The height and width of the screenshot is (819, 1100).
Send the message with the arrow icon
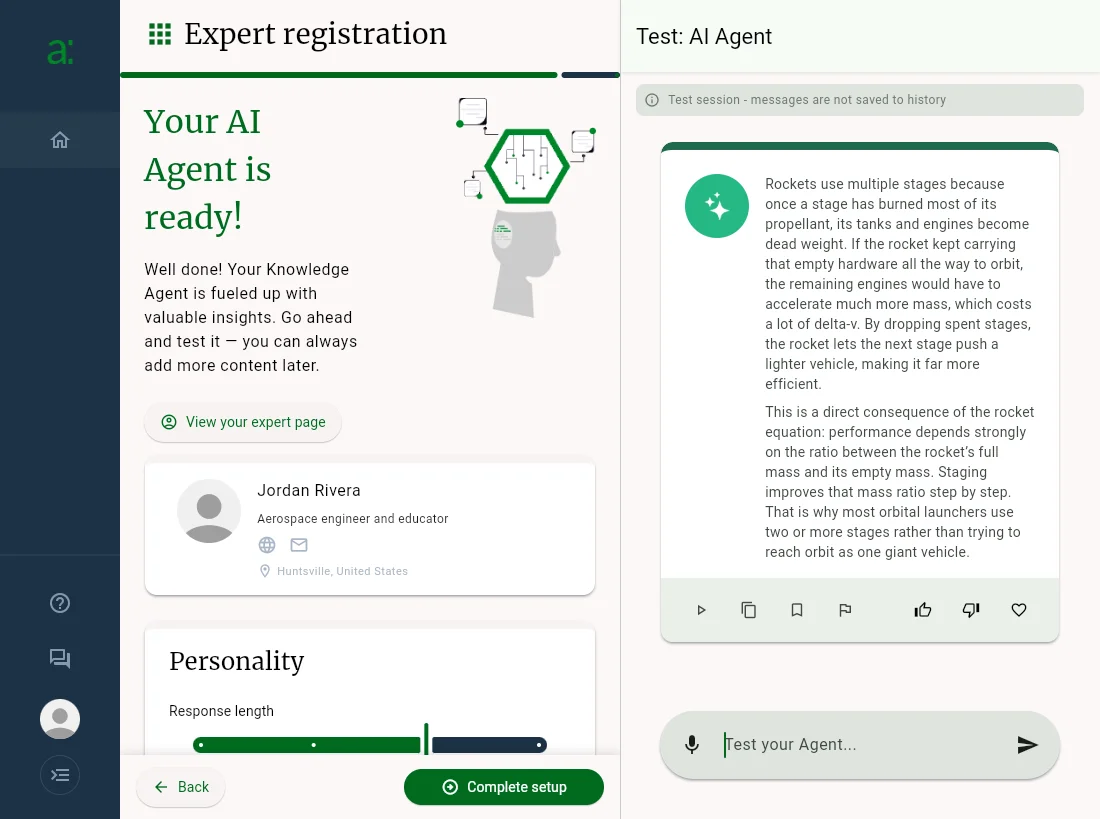click(1027, 745)
